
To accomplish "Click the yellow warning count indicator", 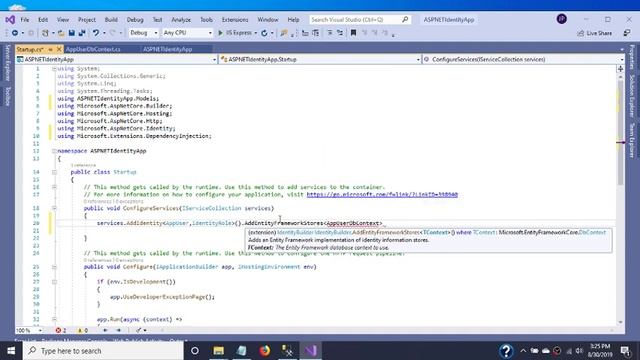I will point(82,330).
